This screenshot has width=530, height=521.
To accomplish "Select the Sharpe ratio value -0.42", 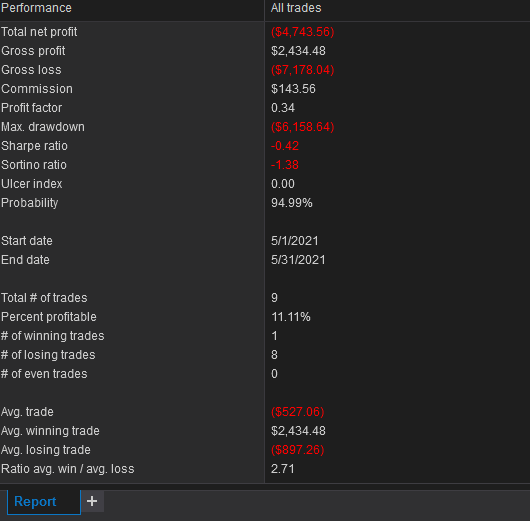I will tap(285, 146).
